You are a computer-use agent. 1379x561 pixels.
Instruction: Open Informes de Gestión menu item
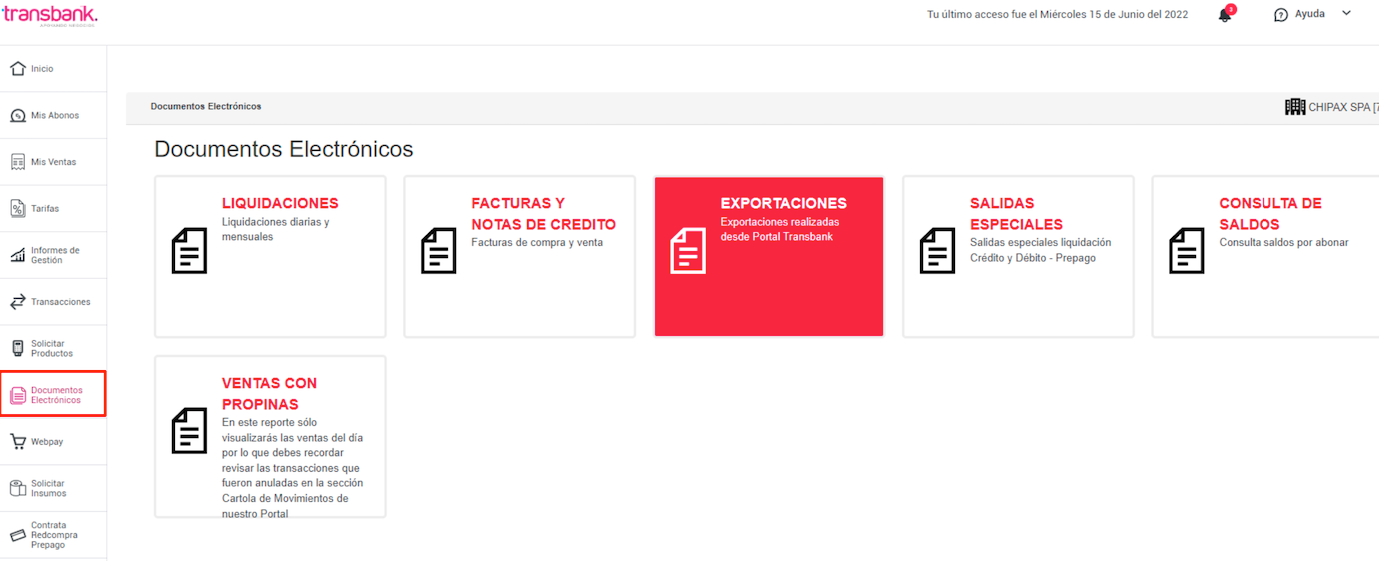(x=55, y=255)
